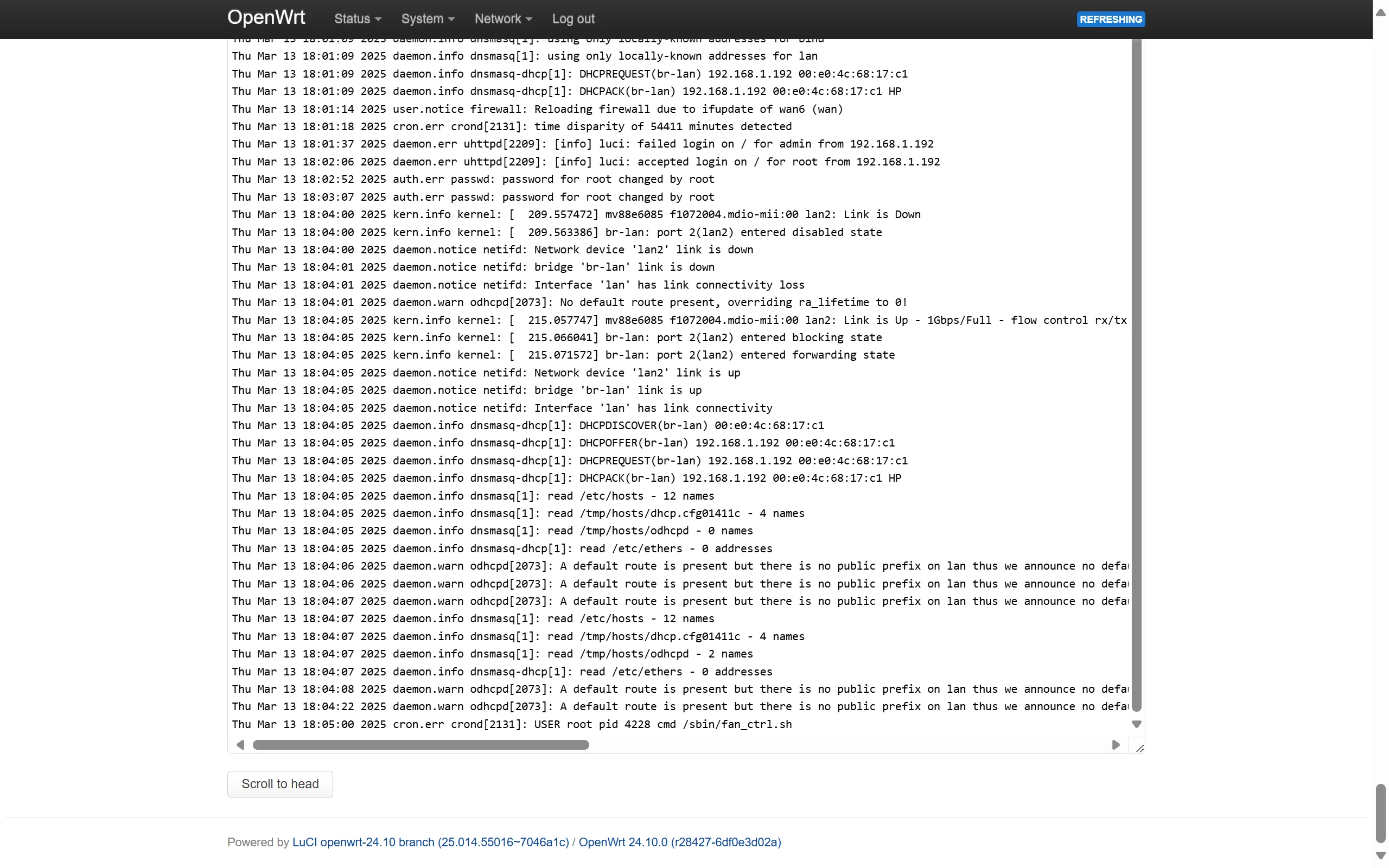Click the 'failed login on / for admin' log line
This screenshot has height=868, width=1389.
click(x=583, y=144)
